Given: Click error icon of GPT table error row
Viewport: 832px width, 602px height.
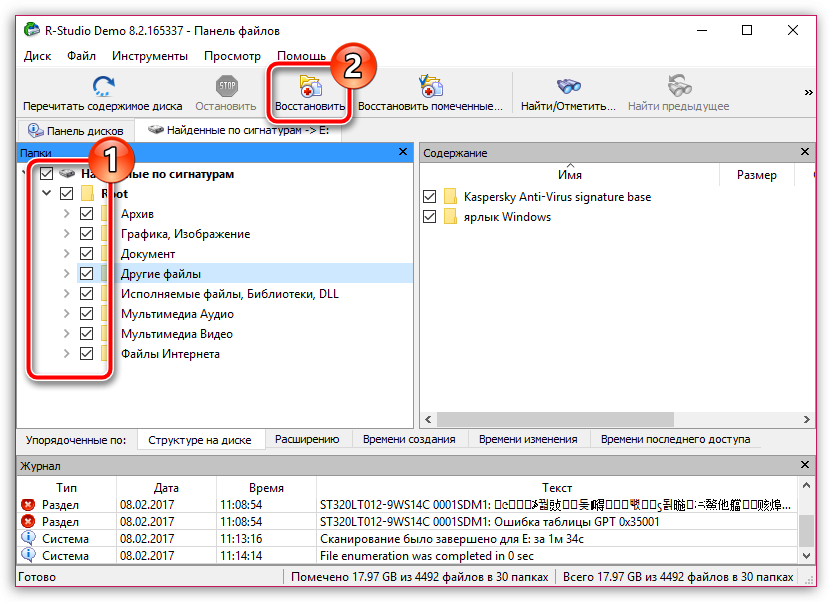Looking at the screenshot, I should click(28, 521).
